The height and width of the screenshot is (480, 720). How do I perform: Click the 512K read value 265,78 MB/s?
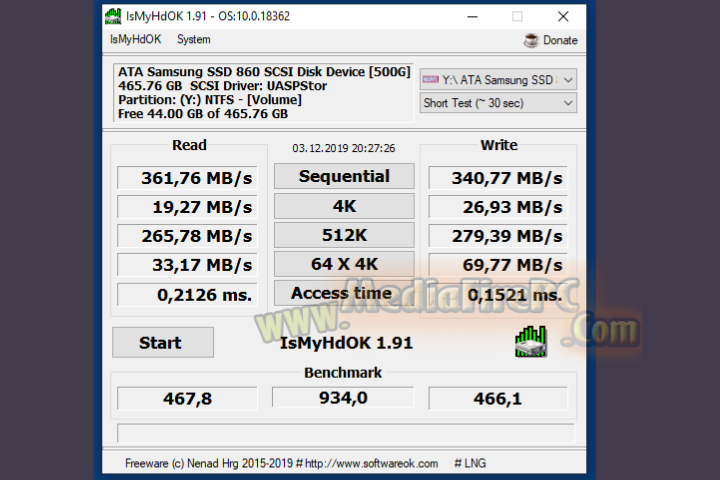(x=187, y=236)
